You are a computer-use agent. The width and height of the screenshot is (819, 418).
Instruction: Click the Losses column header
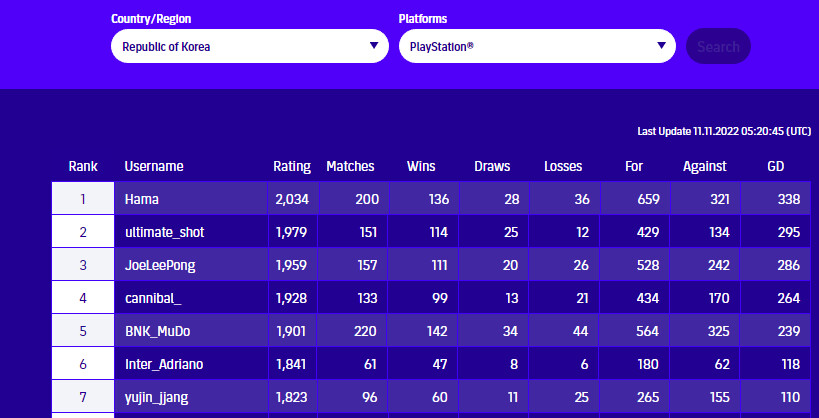pos(563,166)
